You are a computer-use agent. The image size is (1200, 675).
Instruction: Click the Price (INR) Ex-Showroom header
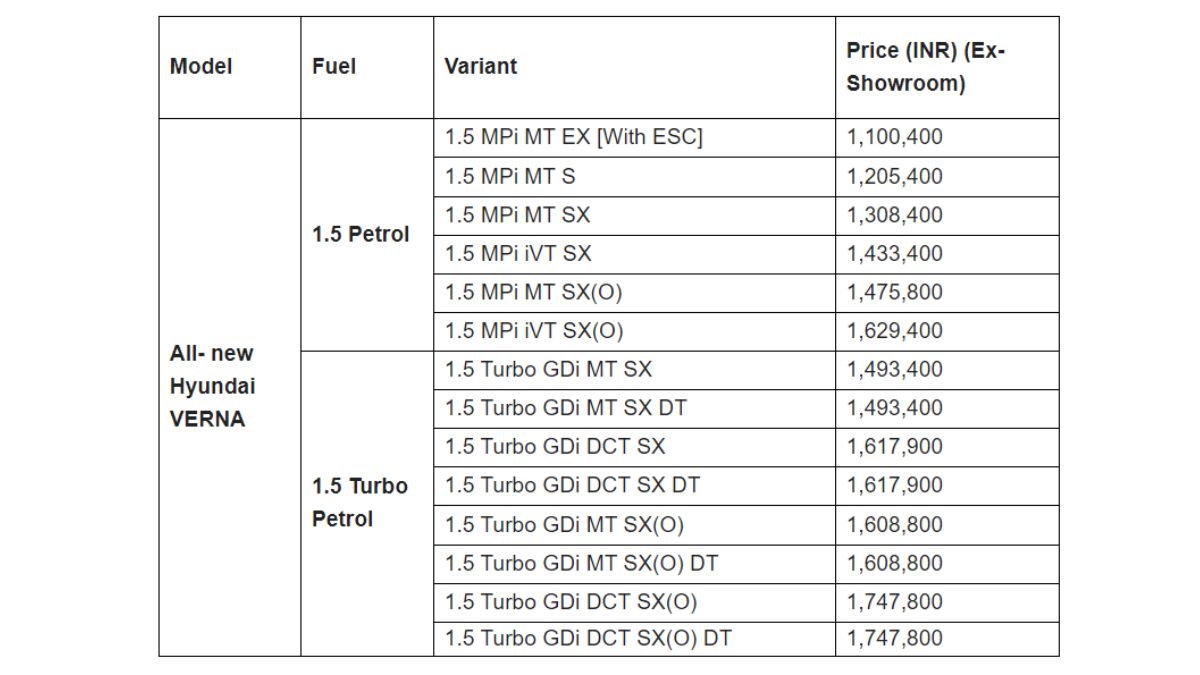tap(925, 67)
